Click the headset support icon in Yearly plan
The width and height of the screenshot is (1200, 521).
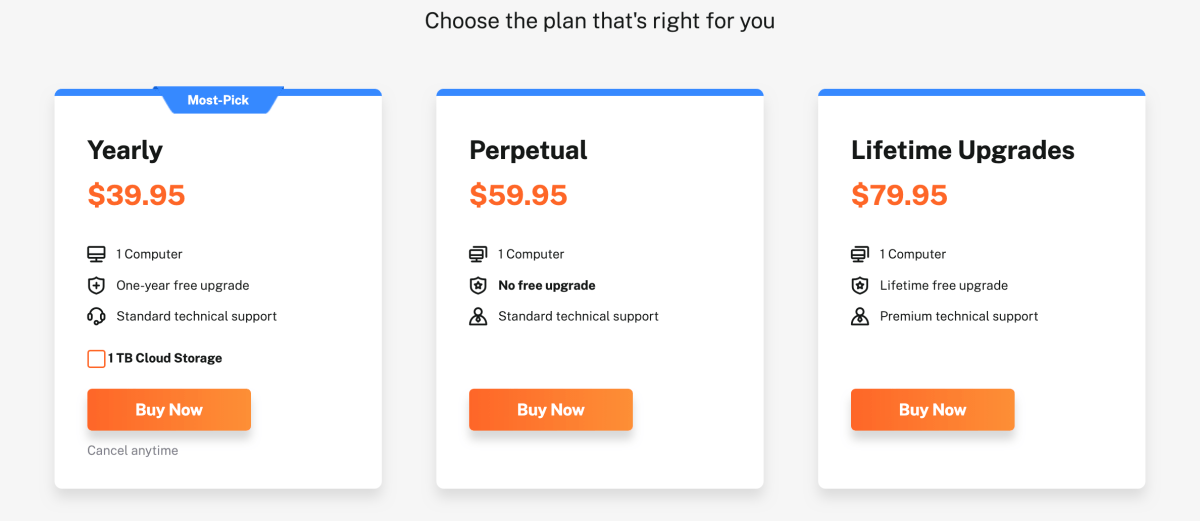point(96,316)
